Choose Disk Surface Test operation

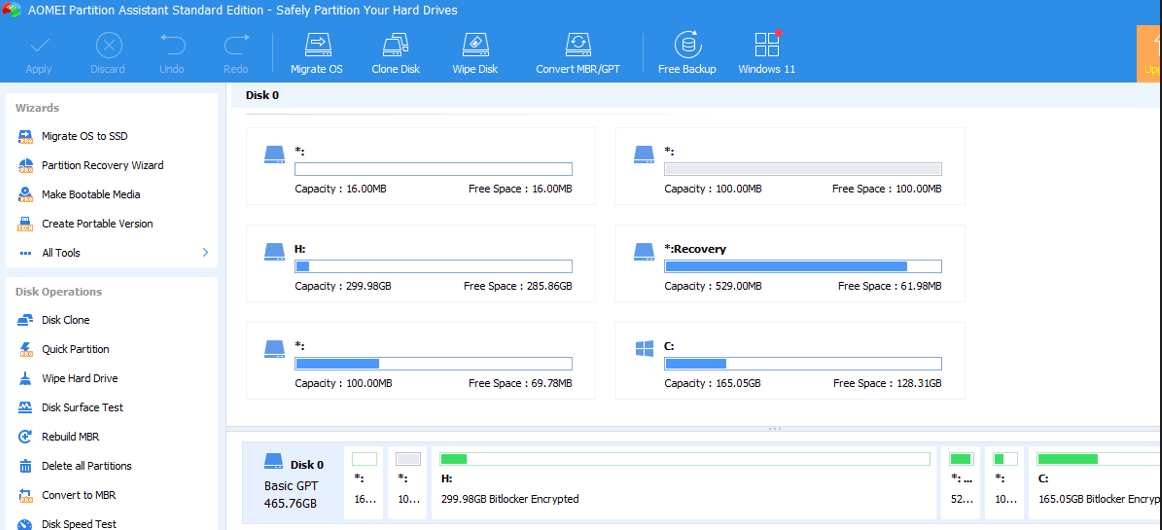[82, 407]
